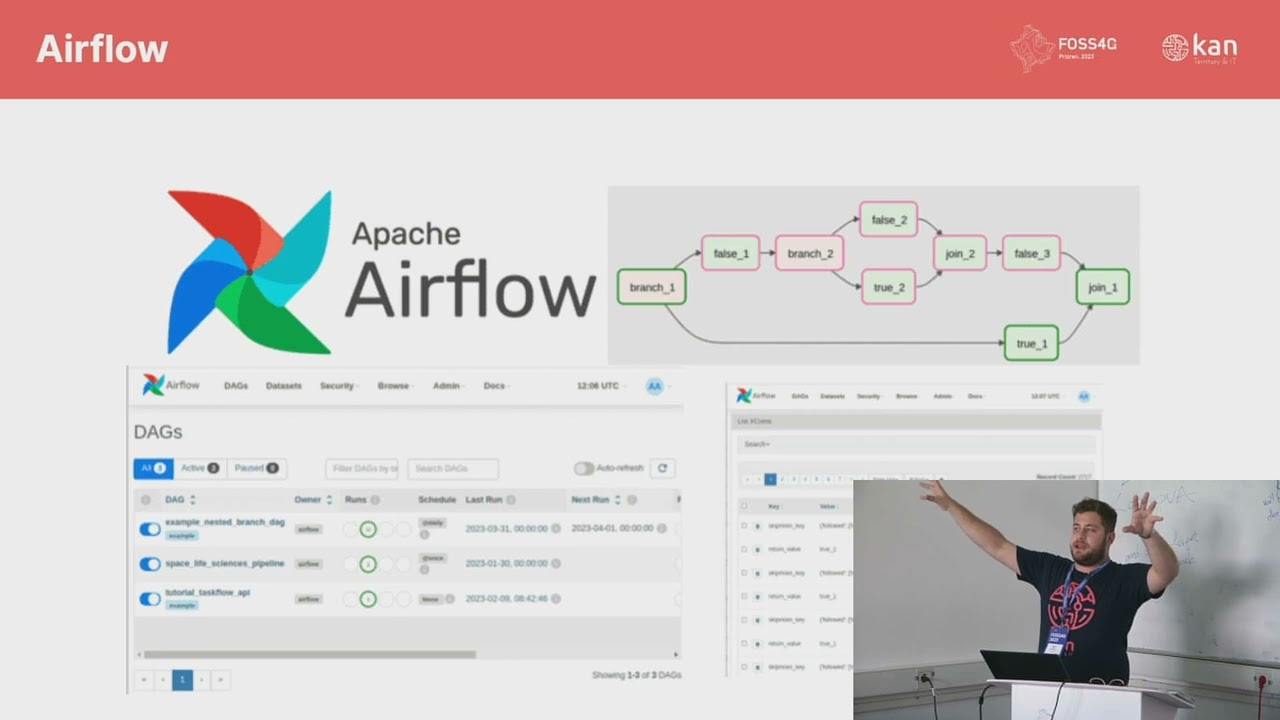Click the false_1 node in the graph
This screenshot has width=1280, height=720.
coord(730,253)
